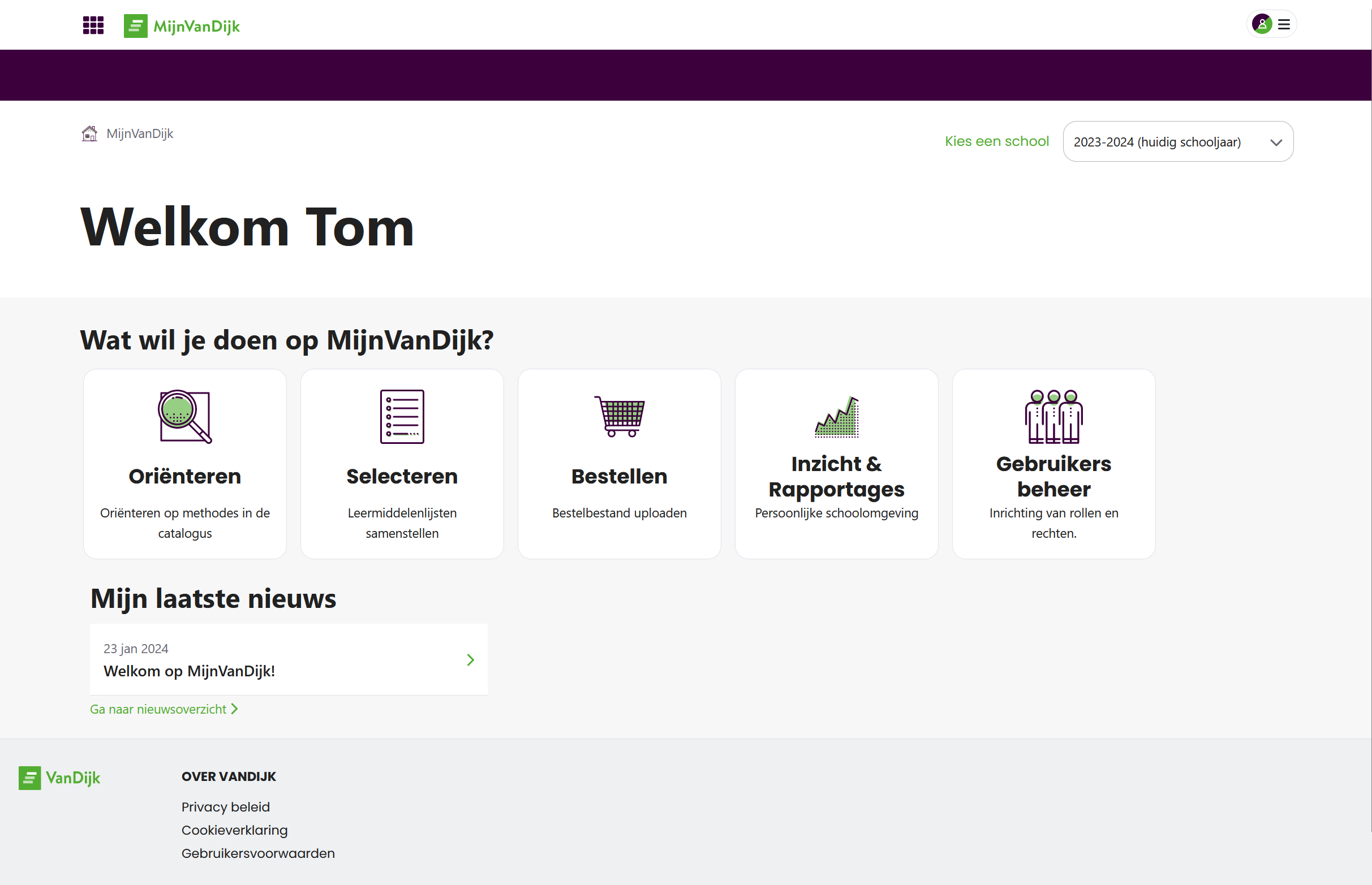Click the Bestellen shopping cart icon
Image resolution: width=1372 pixels, height=885 pixels.
[619, 417]
